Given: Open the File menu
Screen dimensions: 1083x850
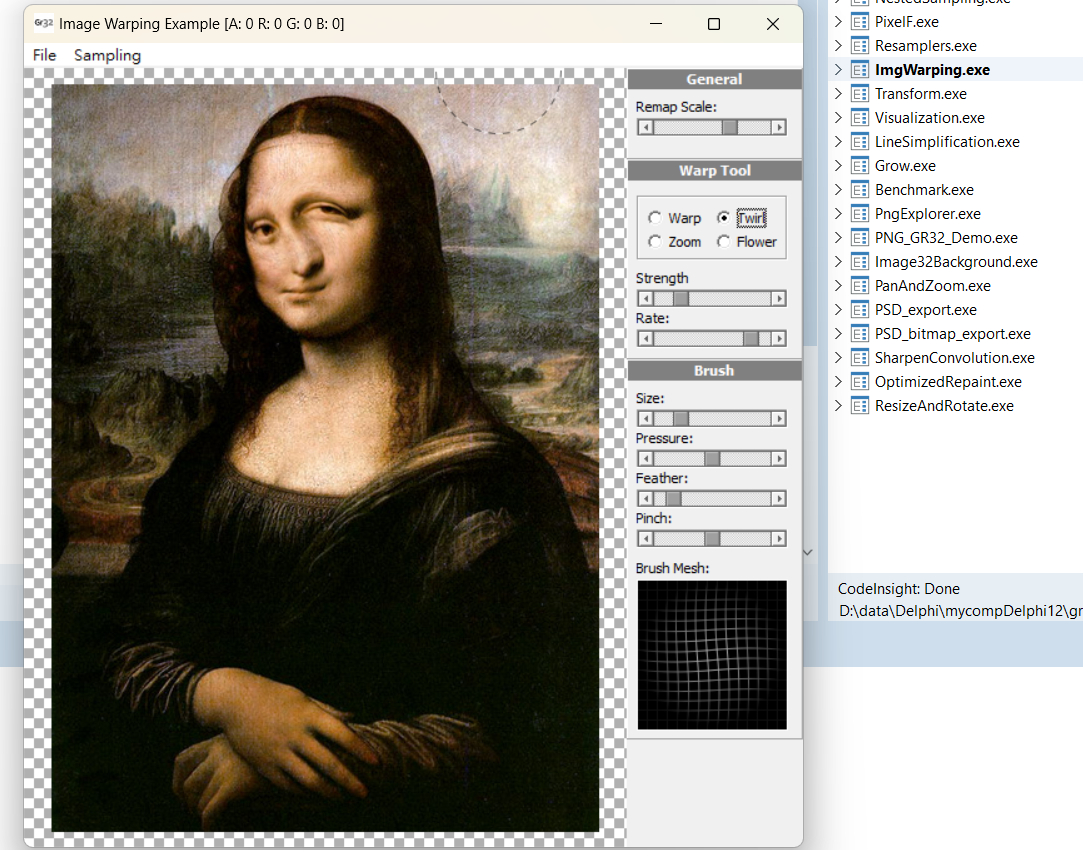Looking at the screenshot, I should pyautogui.click(x=44, y=55).
